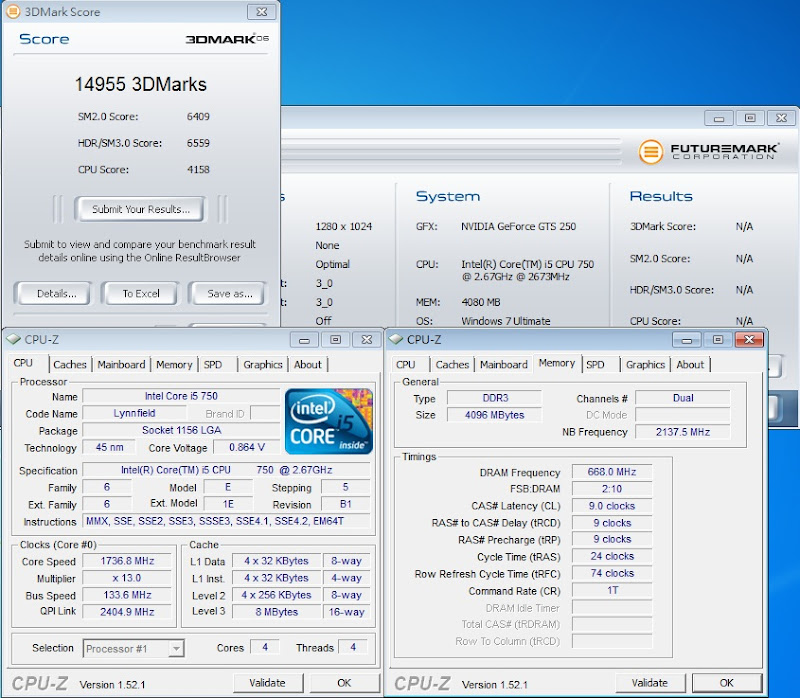Switch to Mainboard tab in left CPU-Z

pyautogui.click(x=121, y=364)
